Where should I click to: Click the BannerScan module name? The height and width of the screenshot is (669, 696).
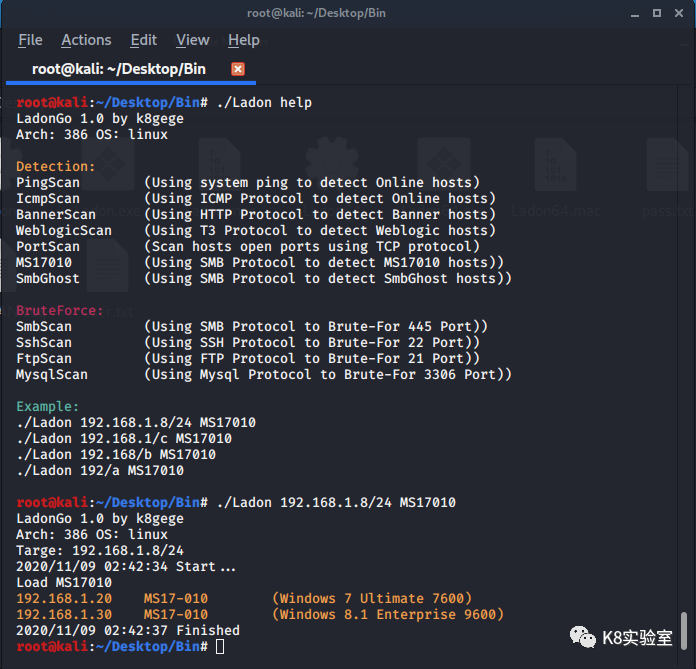(56, 214)
